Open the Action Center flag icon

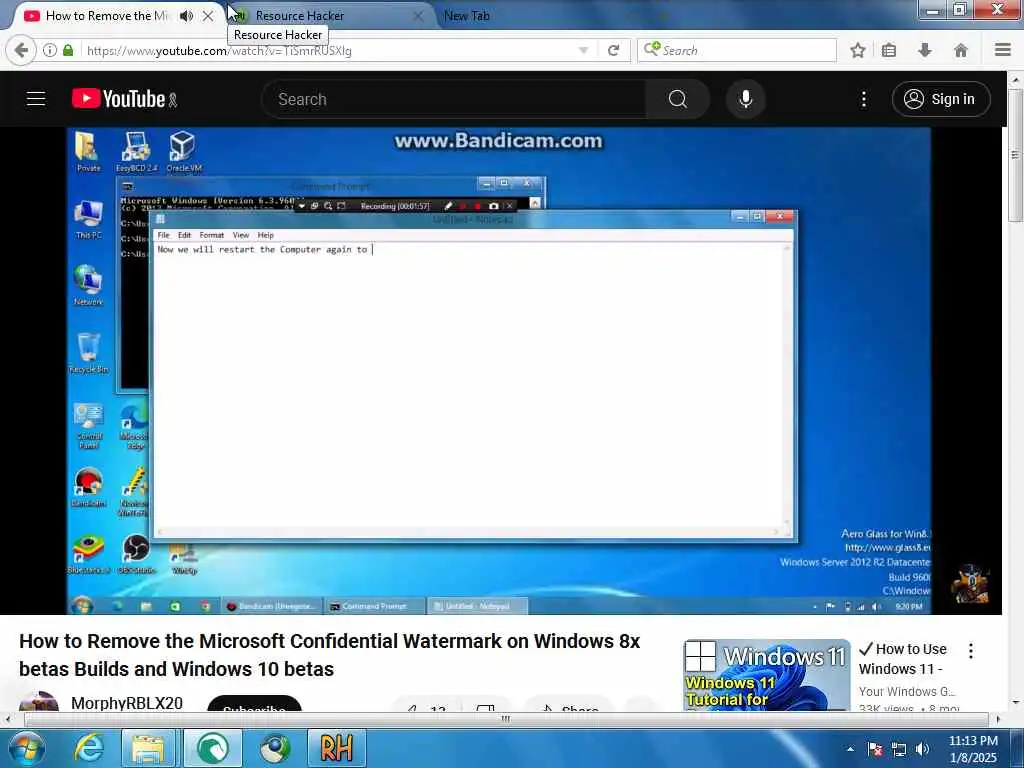point(875,749)
